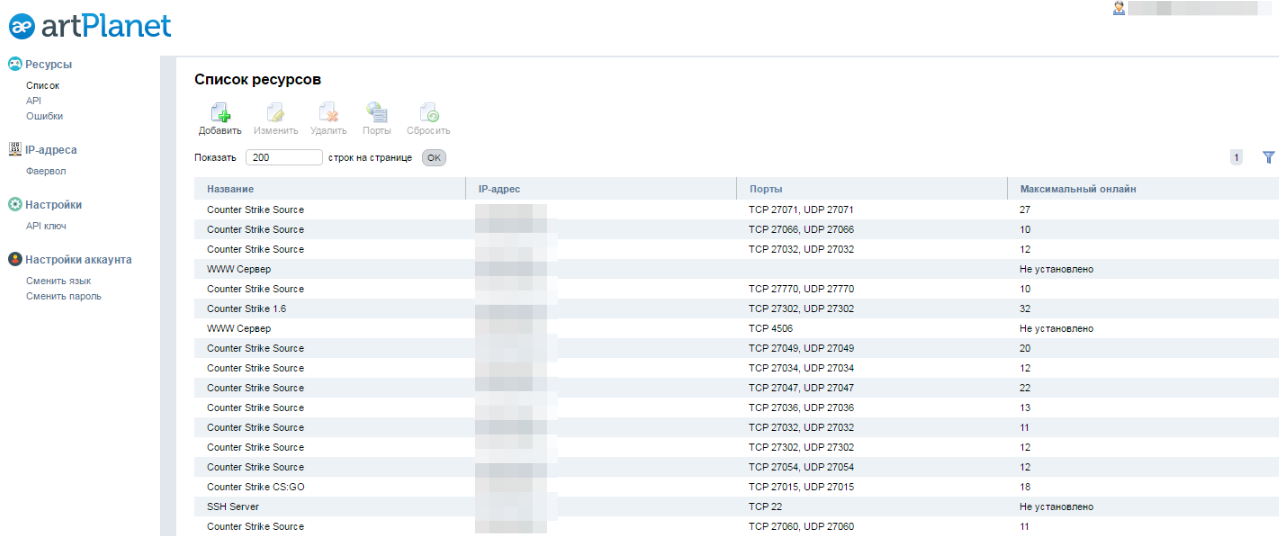Viewport: 1279px width, 536px height.
Task: Click the max online value 20
Action: tap(1025, 348)
